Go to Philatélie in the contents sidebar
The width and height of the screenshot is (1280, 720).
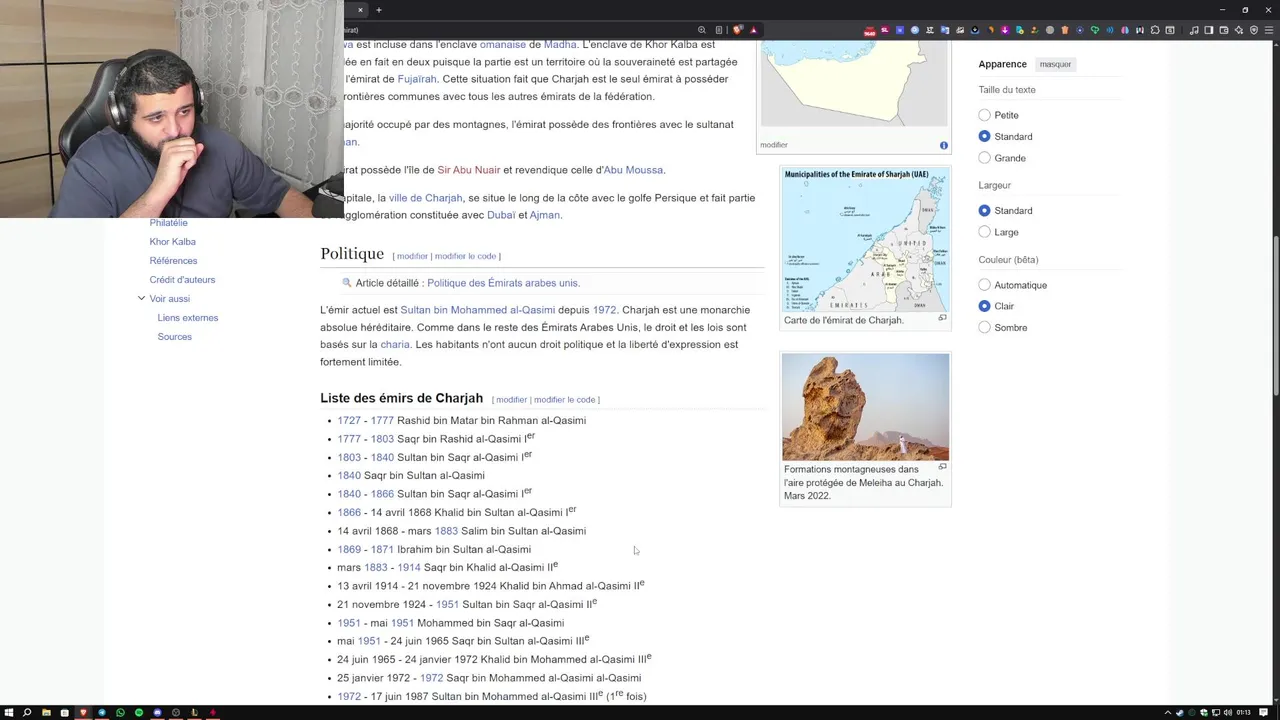point(168,223)
